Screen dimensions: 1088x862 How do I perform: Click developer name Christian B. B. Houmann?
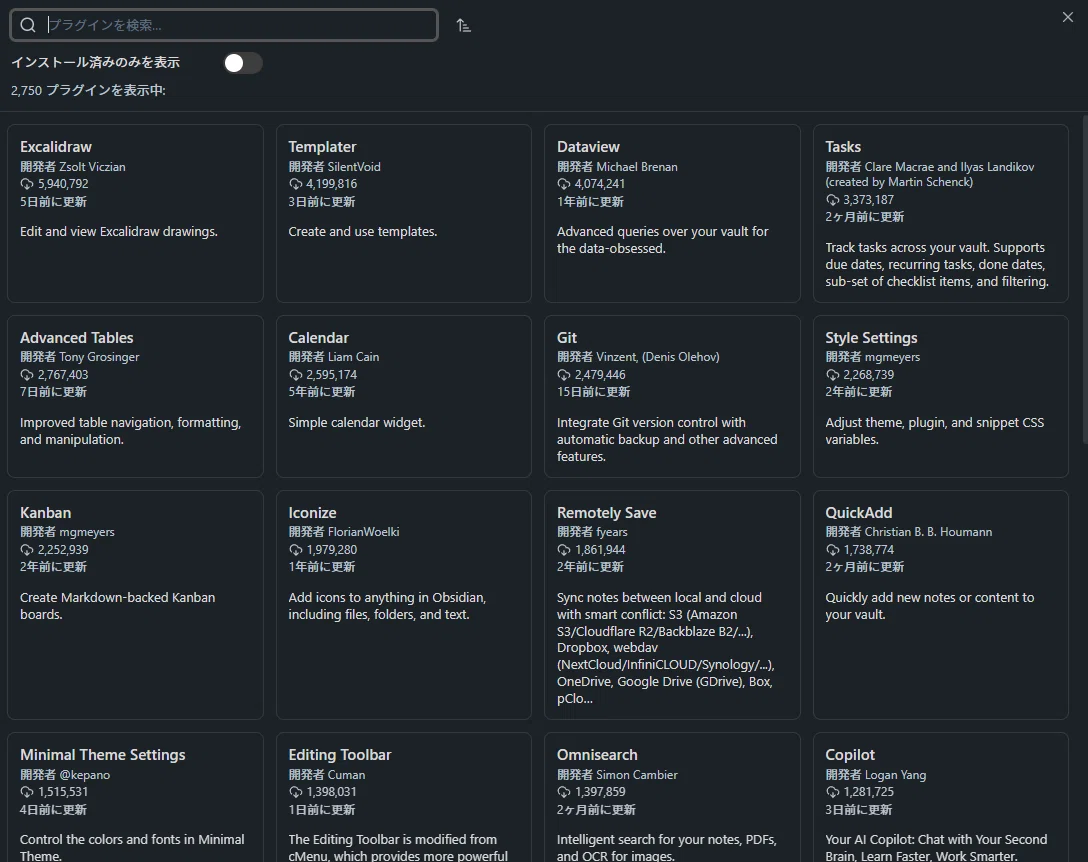point(928,532)
